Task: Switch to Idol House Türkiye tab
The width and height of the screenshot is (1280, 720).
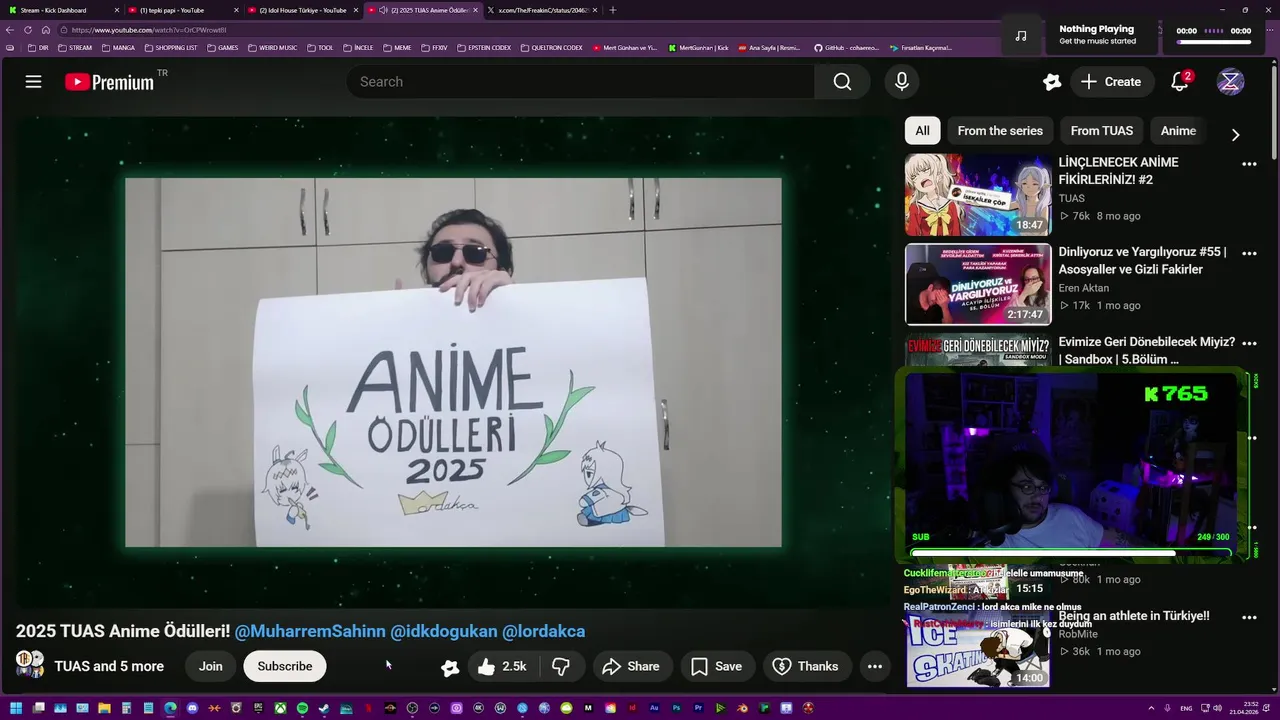Action: tap(302, 10)
